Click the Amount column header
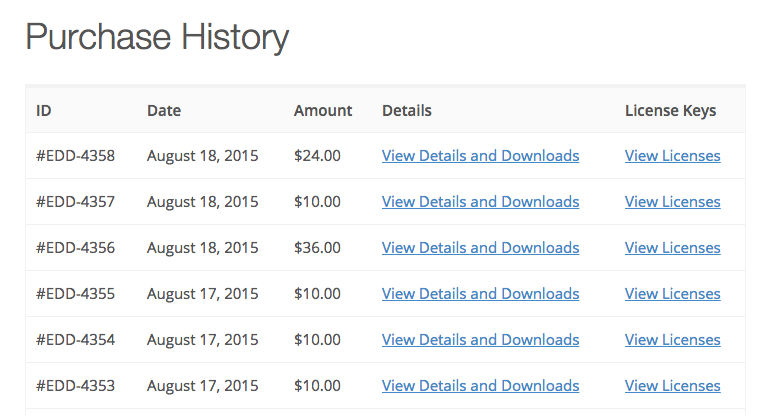768x416 pixels. click(x=323, y=111)
